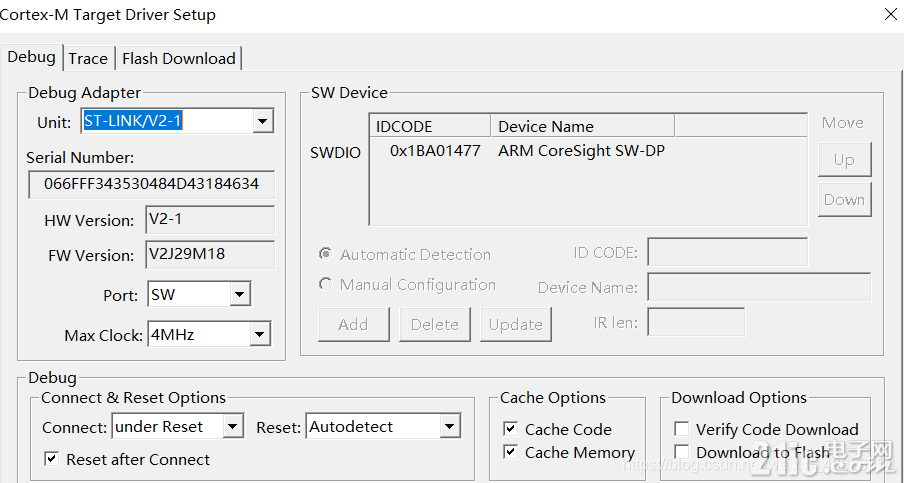Click the Delete button
This screenshot has width=904, height=483.
click(435, 324)
